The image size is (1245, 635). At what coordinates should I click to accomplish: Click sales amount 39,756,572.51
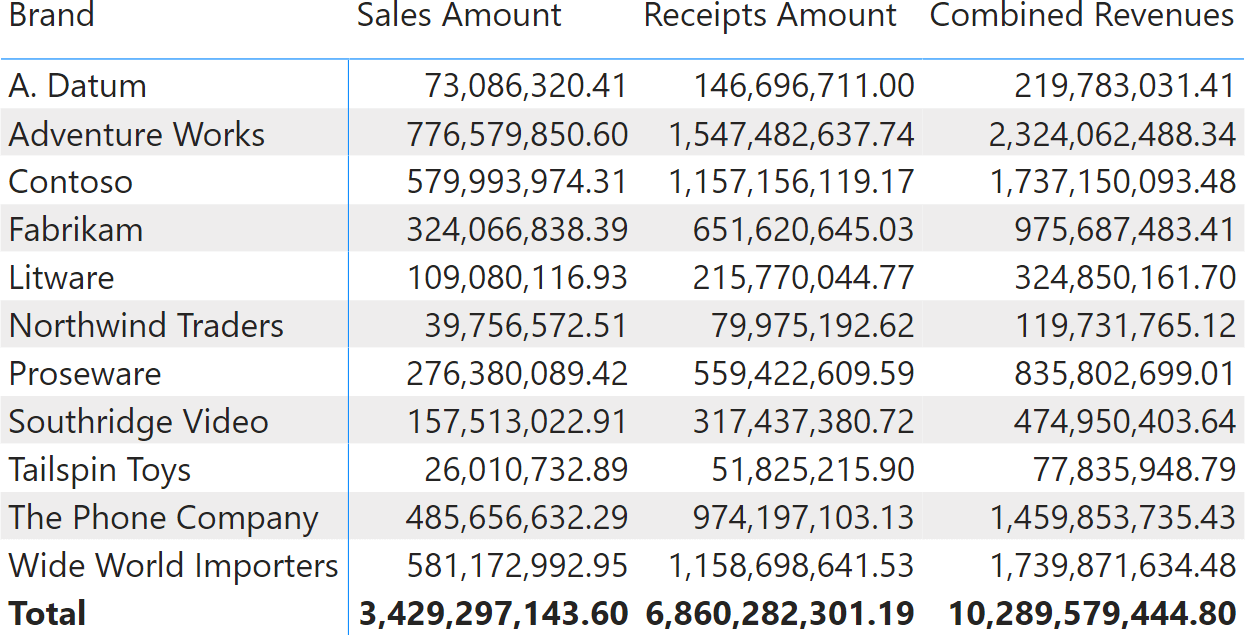pos(526,326)
